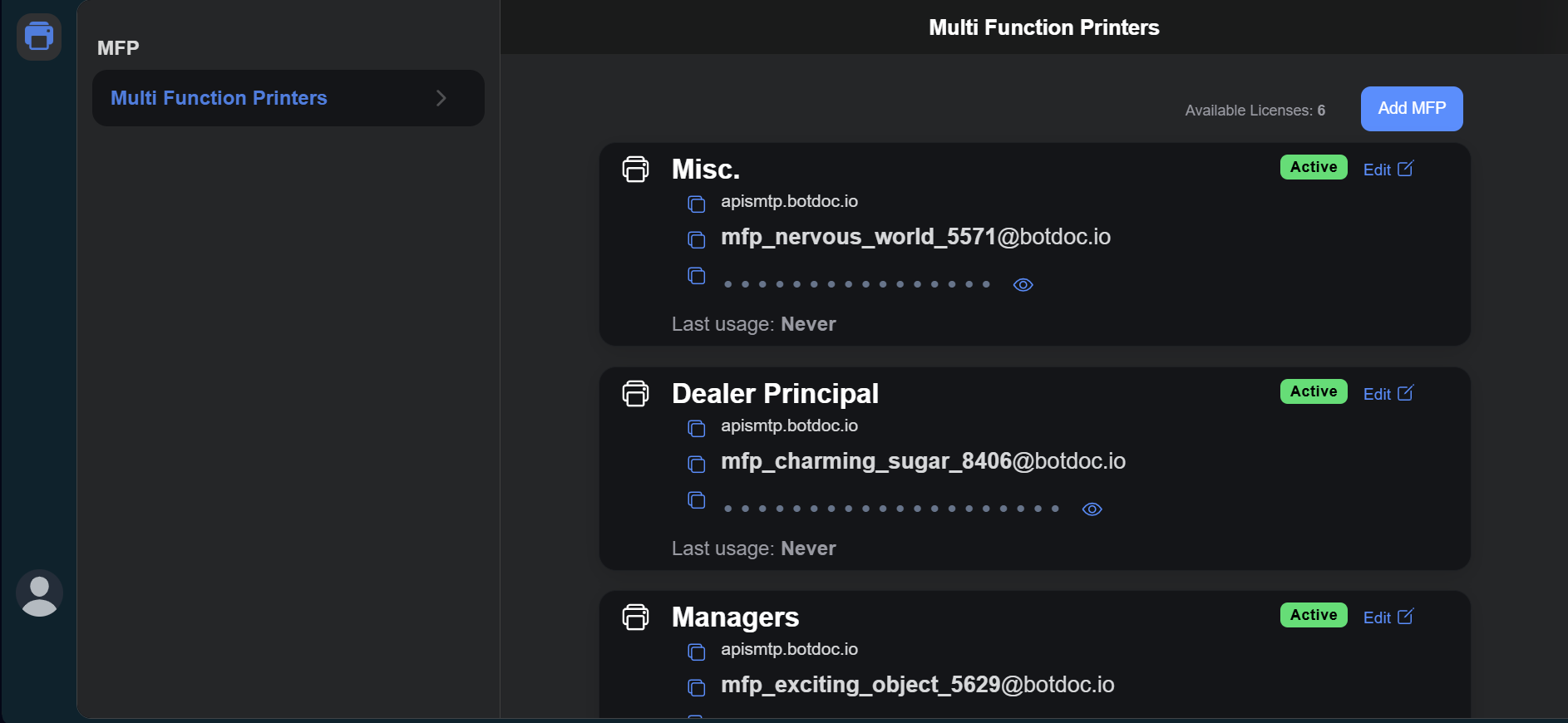Copy the mfp_charming_sugar_8406 email address
The image size is (1568, 723).
pos(696,464)
